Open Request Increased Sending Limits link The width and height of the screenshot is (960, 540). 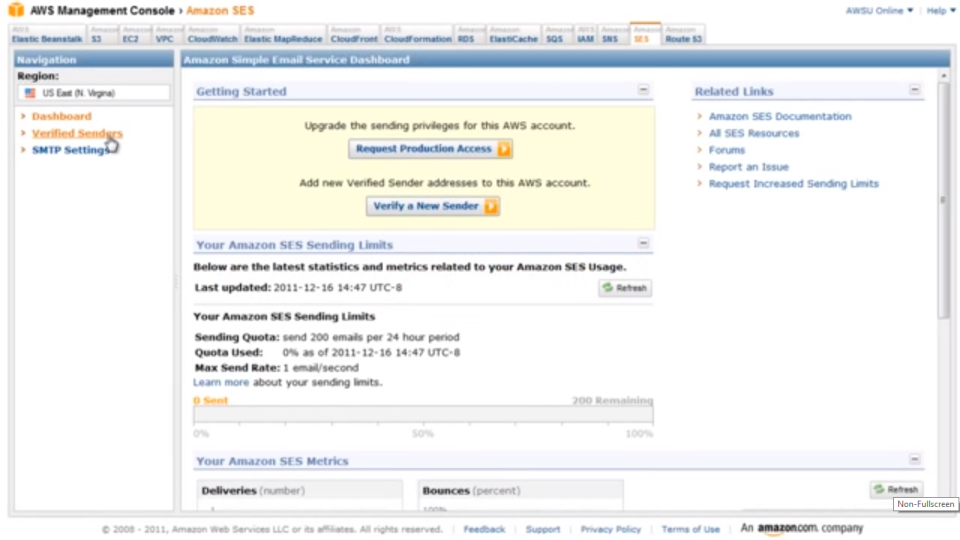click(x=793, y=184)
